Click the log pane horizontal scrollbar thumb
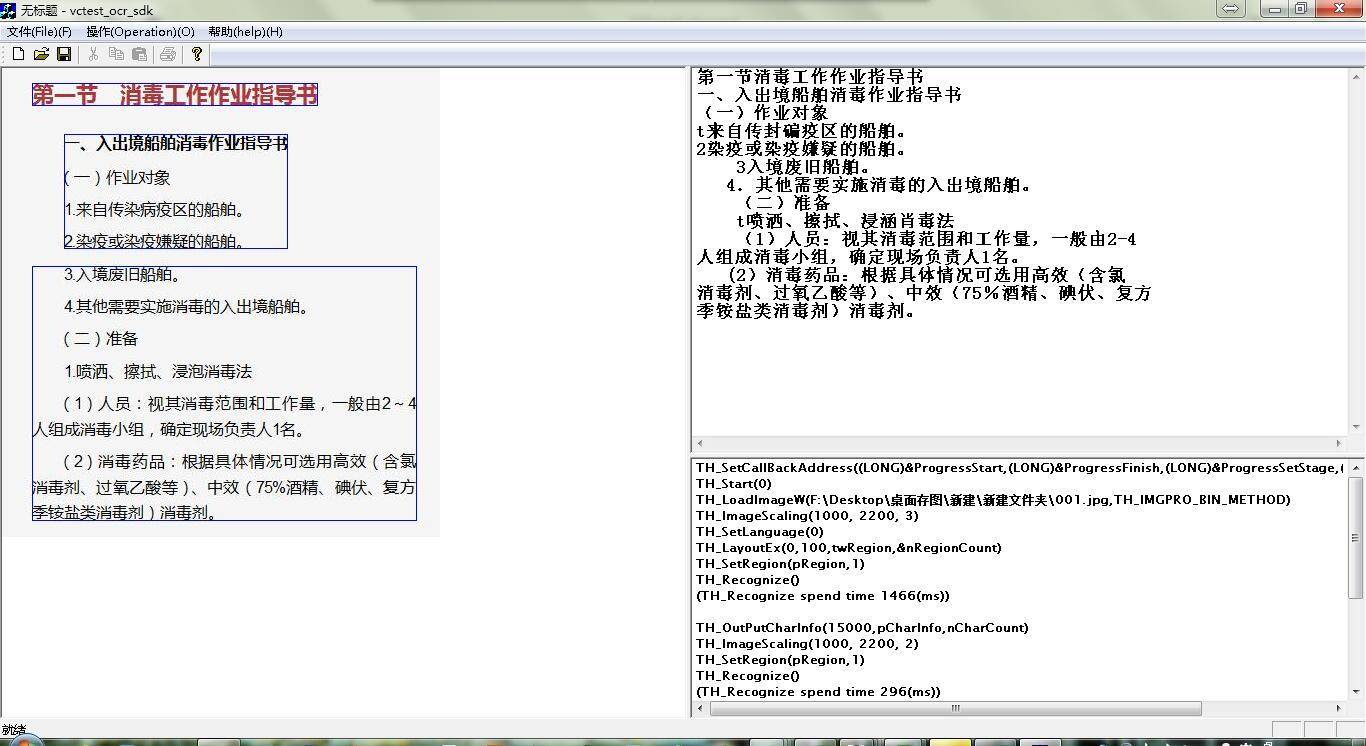The image size is (1366, 746). tap(955, 708)
